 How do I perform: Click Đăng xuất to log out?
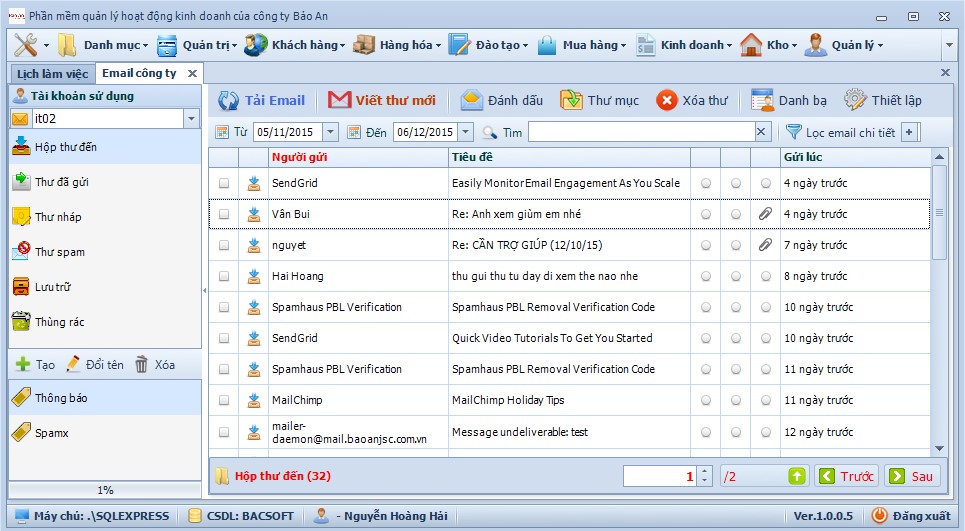click(x=911, y=516)
